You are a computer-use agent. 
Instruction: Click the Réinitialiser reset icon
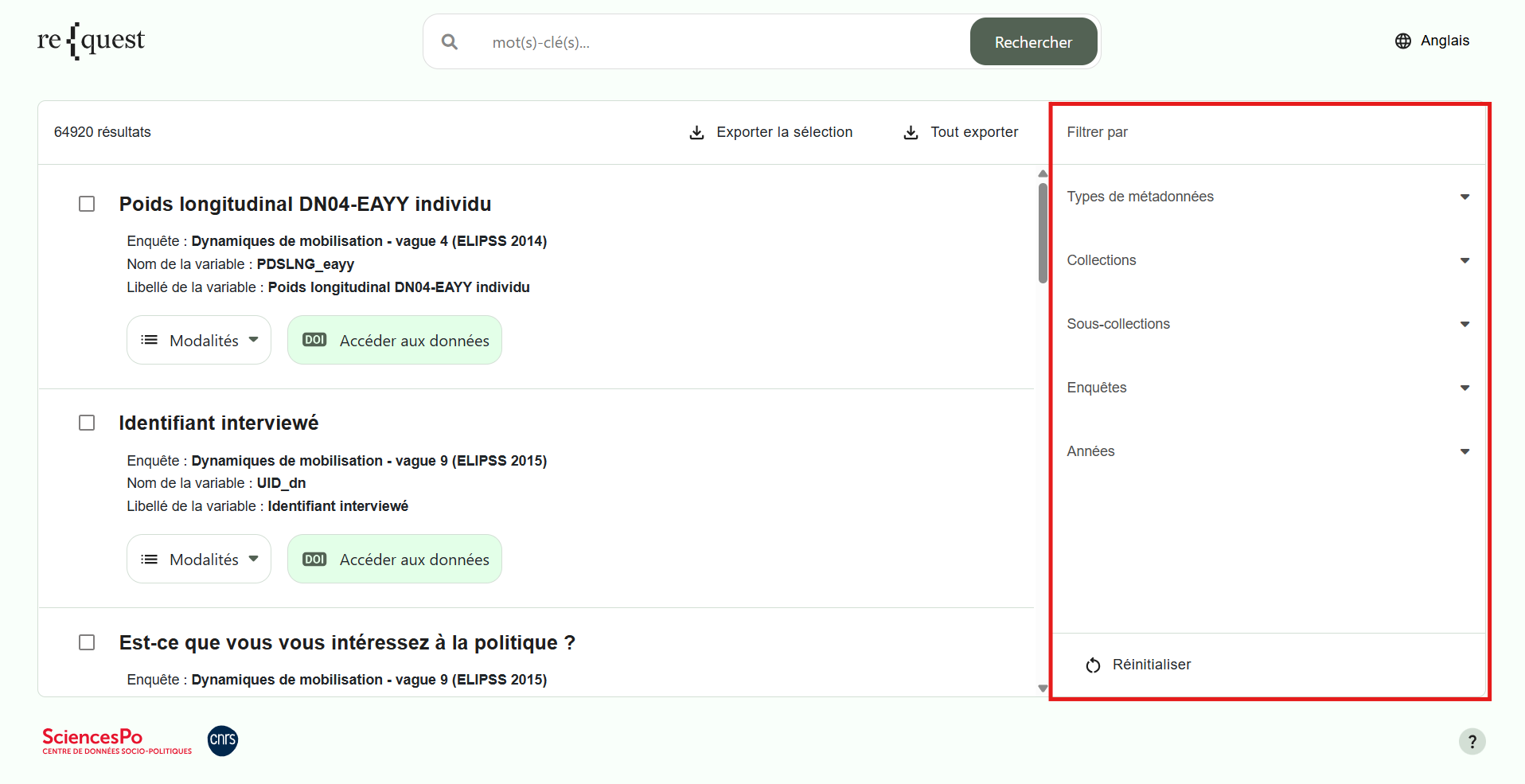[x=1094, y=665]
